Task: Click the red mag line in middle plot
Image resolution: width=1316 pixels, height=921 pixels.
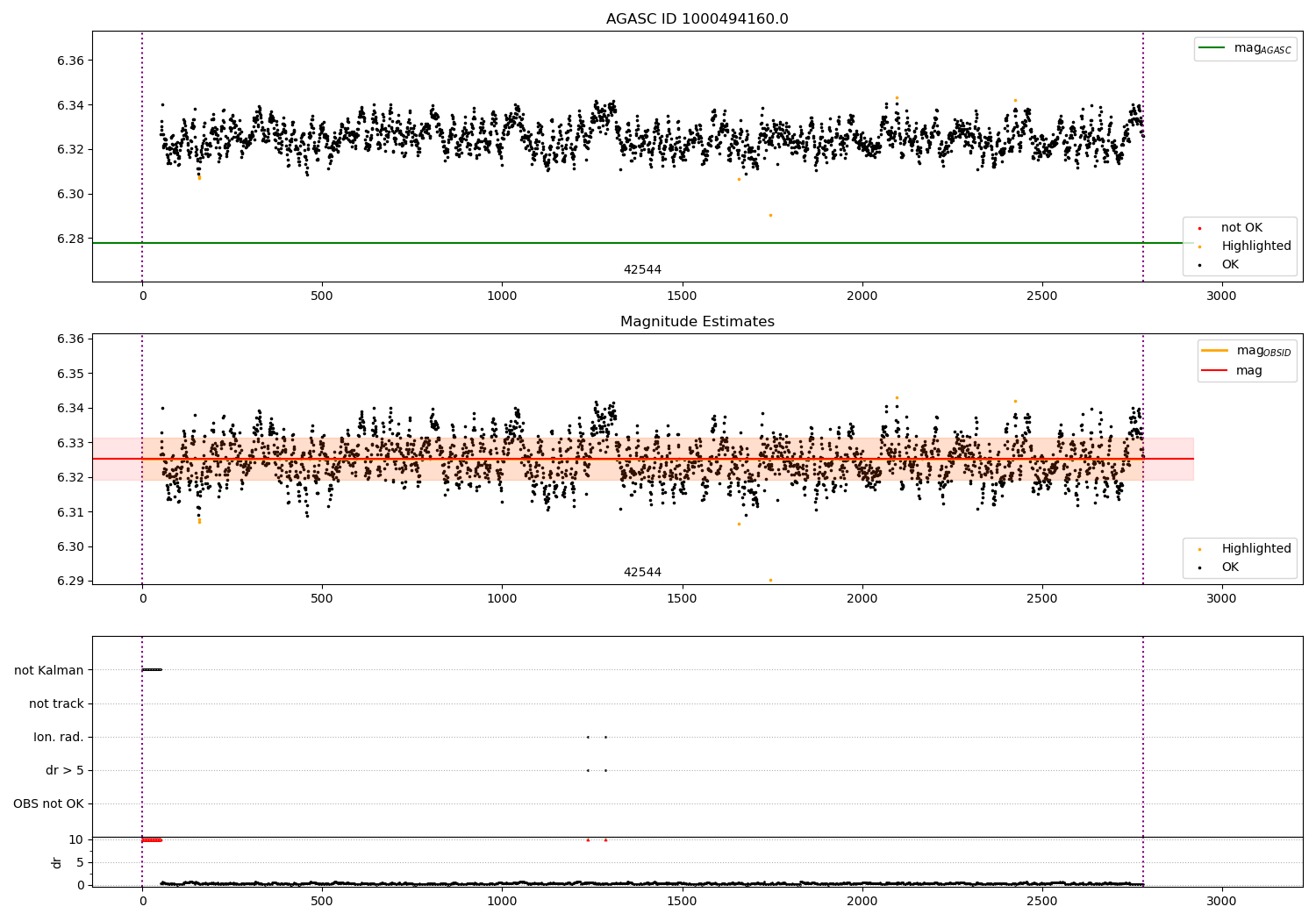Action: 642,459
